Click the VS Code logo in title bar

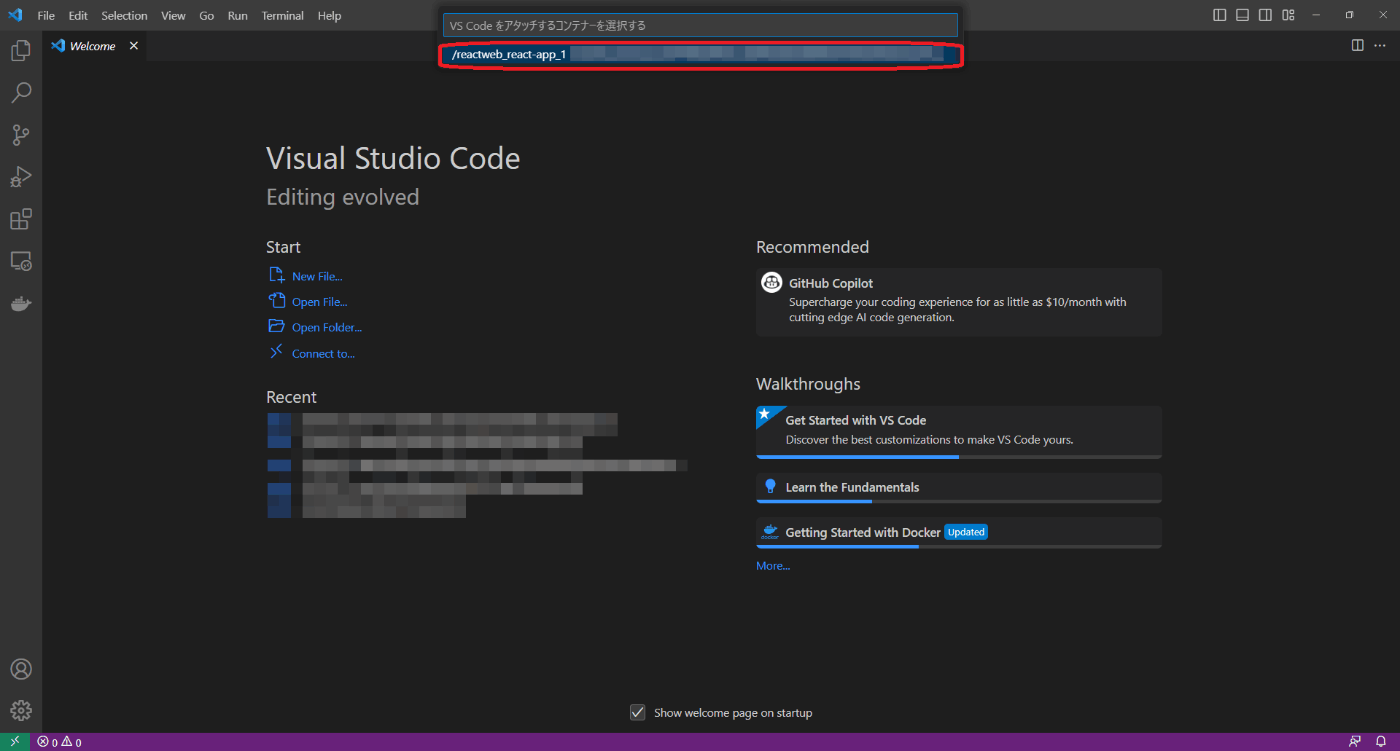click(x=15, y=15)
